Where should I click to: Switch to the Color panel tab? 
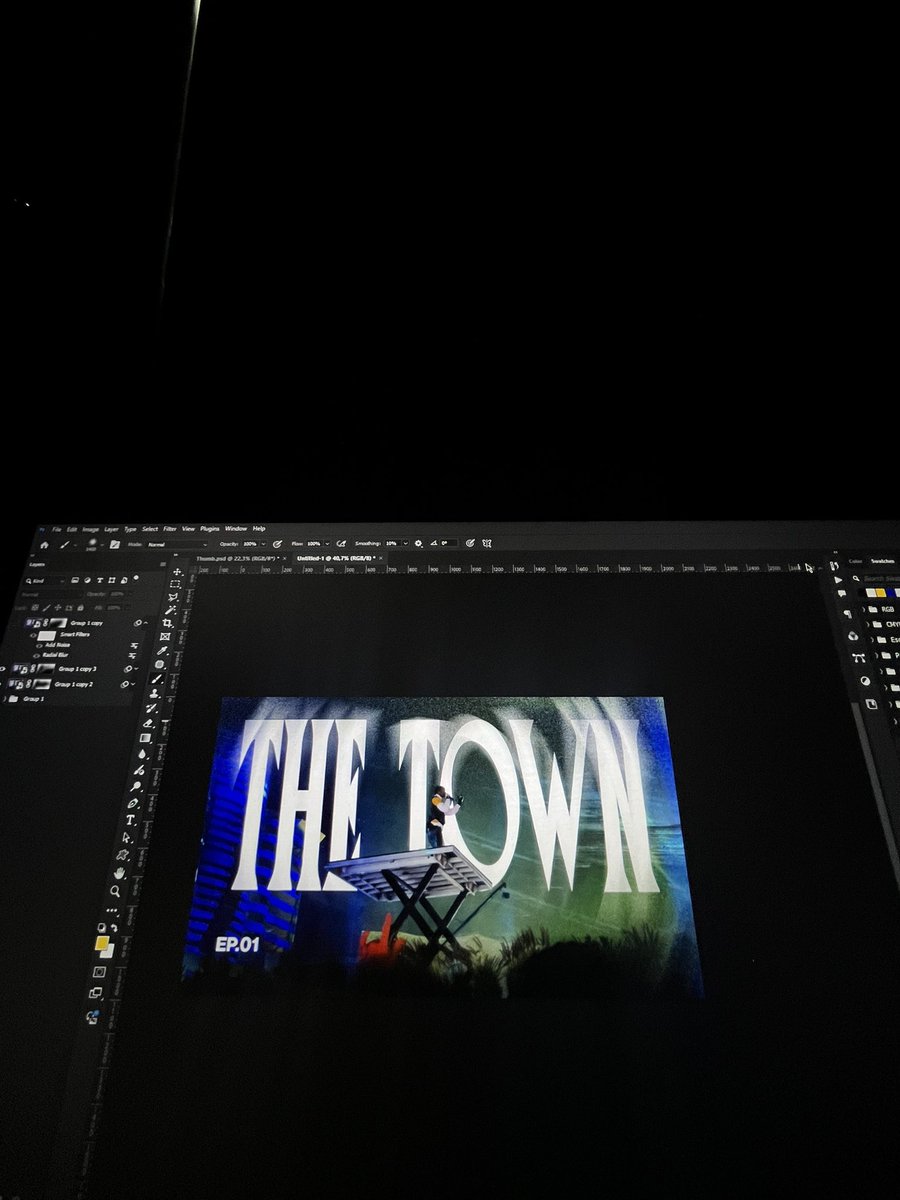(x=855, y=561)
